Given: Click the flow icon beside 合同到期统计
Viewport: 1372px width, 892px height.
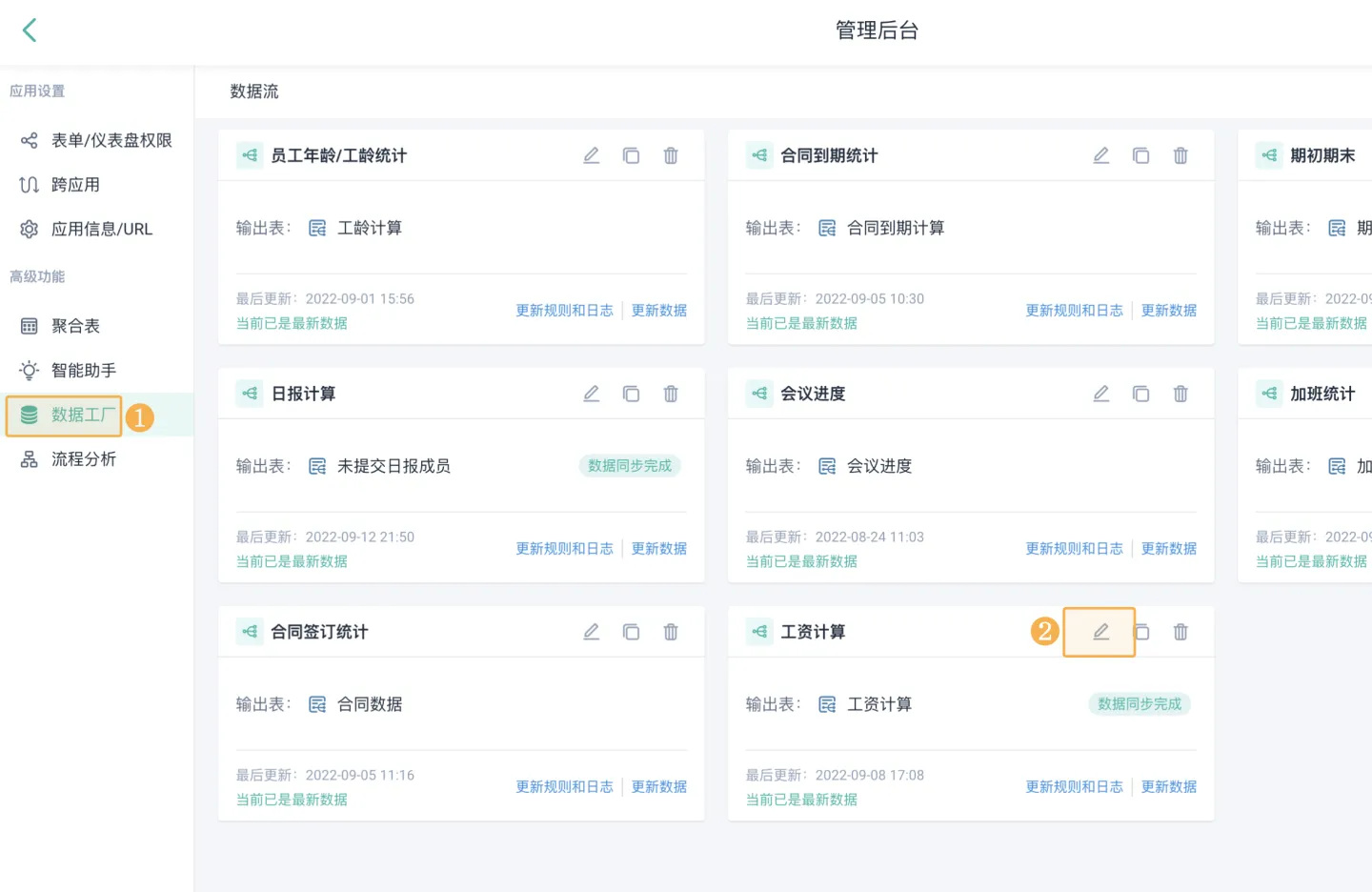Looking at the screenshot, I should pyautogui.click(x=759, y=155).
